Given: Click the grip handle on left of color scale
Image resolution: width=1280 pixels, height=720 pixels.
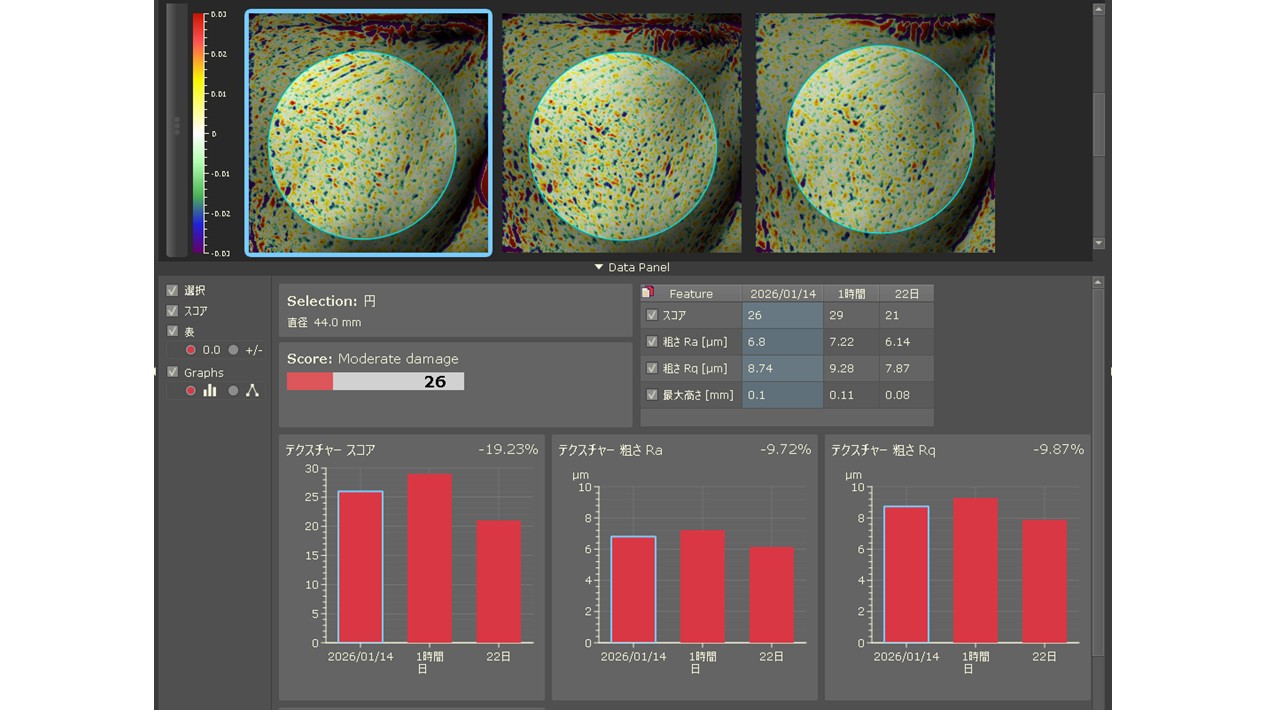Looking at the screenshot, I should tap(177, 126).
